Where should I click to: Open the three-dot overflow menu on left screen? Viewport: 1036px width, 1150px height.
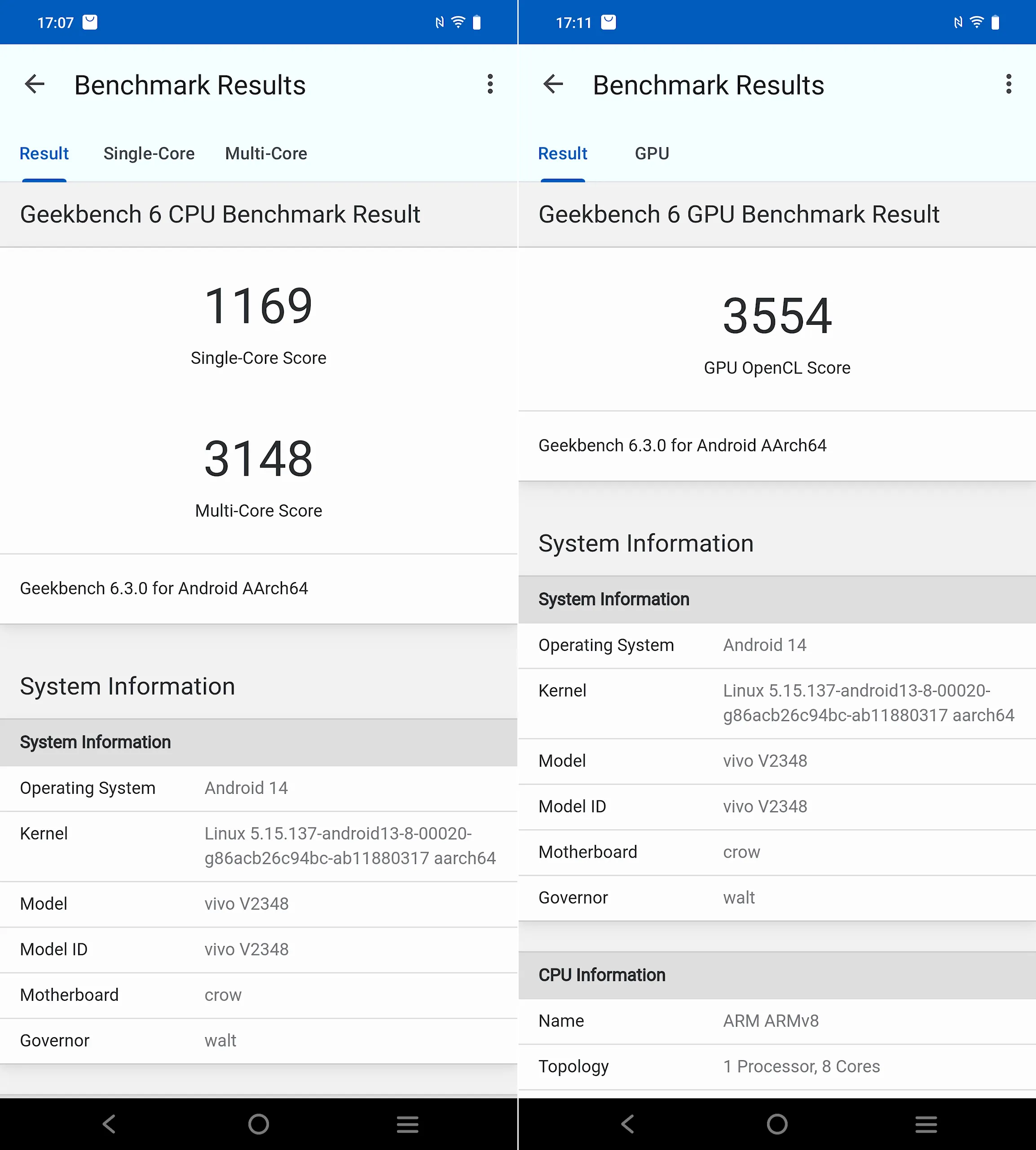point(489,84)
